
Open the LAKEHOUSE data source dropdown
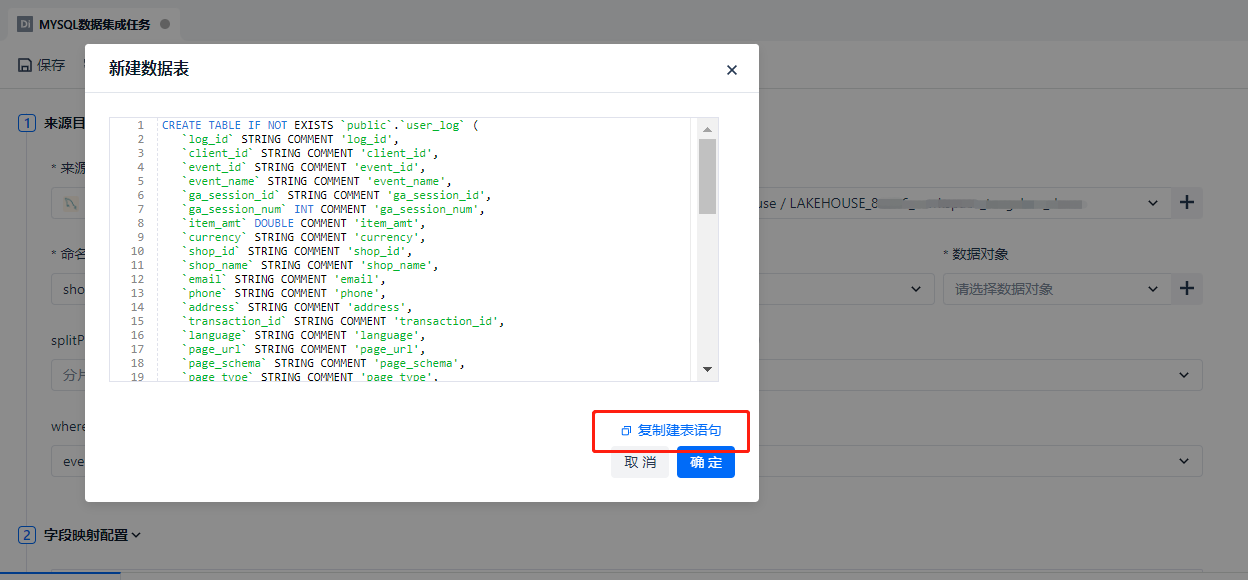pos(960,203)
